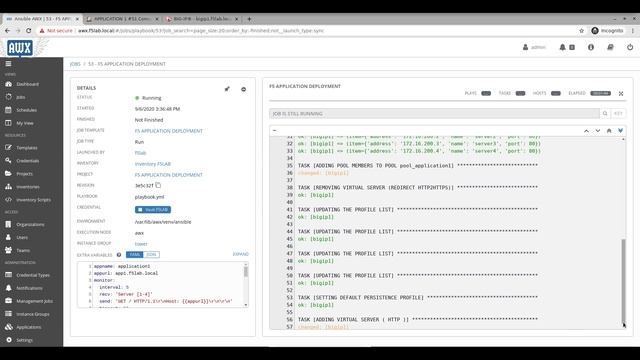Close the job output panel with X
This screenshot has width=640, height=360.
(621, 93)
